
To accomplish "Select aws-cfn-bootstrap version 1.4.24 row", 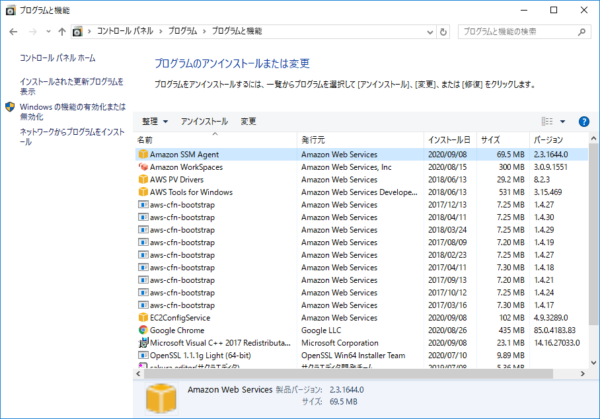I will pyautogui.click(x=362, y=293).
